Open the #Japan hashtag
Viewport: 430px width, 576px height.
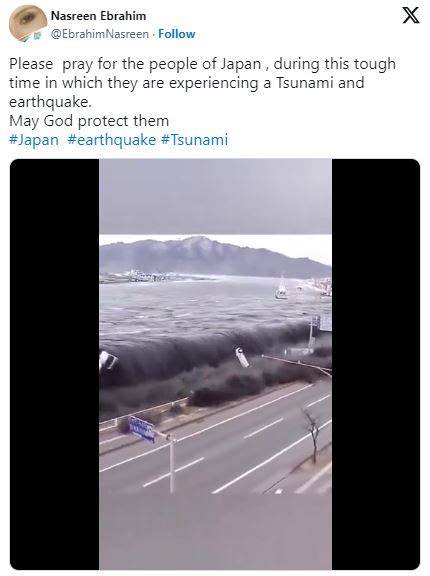click(x=34, y=140)
